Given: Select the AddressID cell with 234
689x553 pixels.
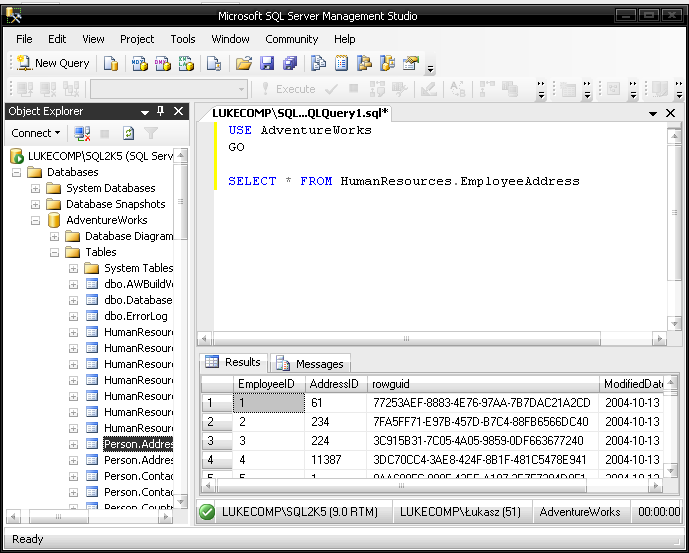Looking at the screenshot, I should pyautogui.click(x=336, y=422).
